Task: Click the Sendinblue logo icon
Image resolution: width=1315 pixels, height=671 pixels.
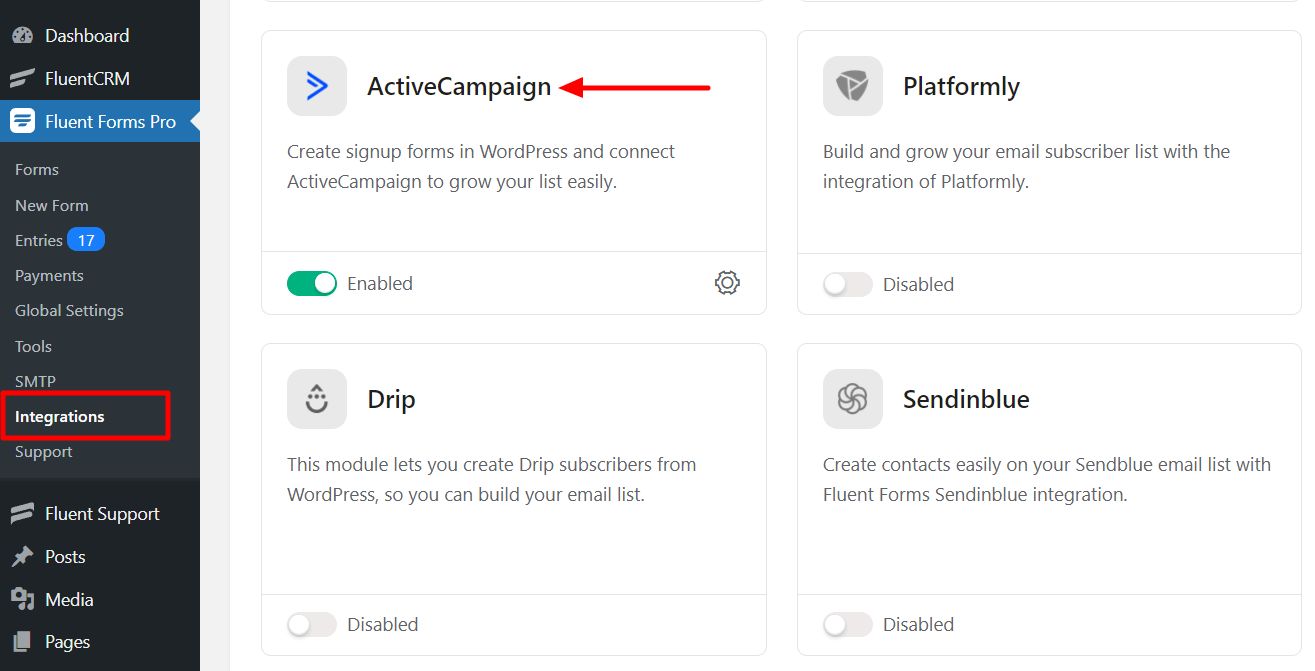Action: [x=853, y=399]
